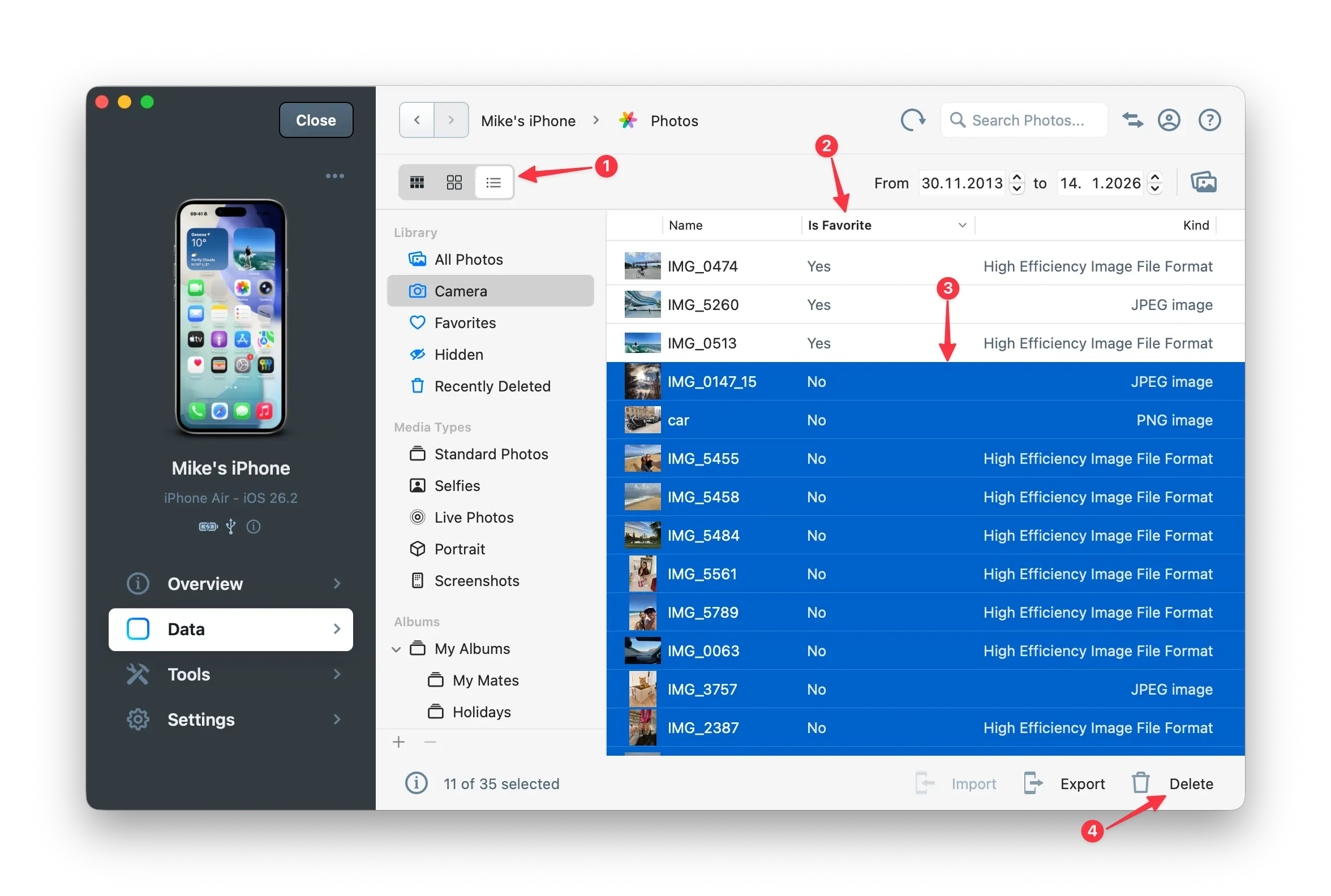This screenshot has height=896, width=1331.
Task: Open the photo picker icon beside the date range
Action: 1204,182
